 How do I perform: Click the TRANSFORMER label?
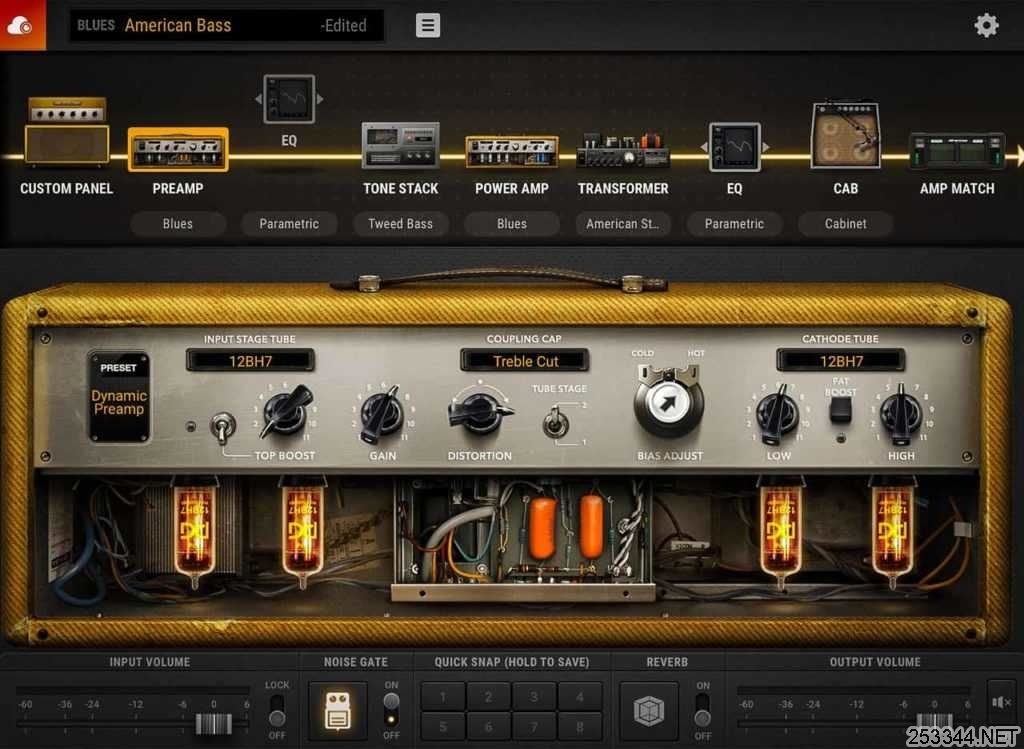tap(623, 189)
